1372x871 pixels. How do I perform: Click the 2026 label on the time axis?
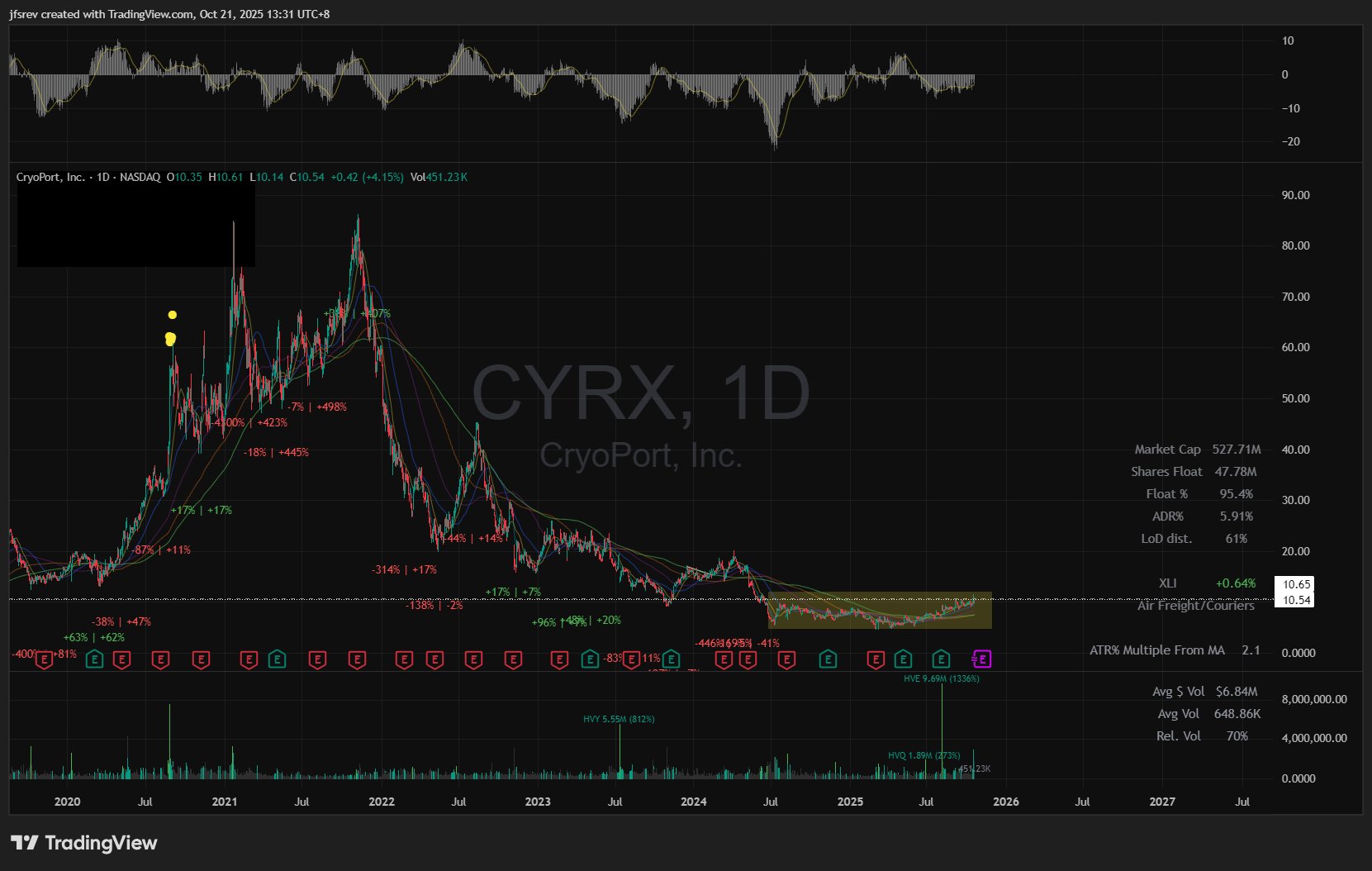pos(1005,802)
